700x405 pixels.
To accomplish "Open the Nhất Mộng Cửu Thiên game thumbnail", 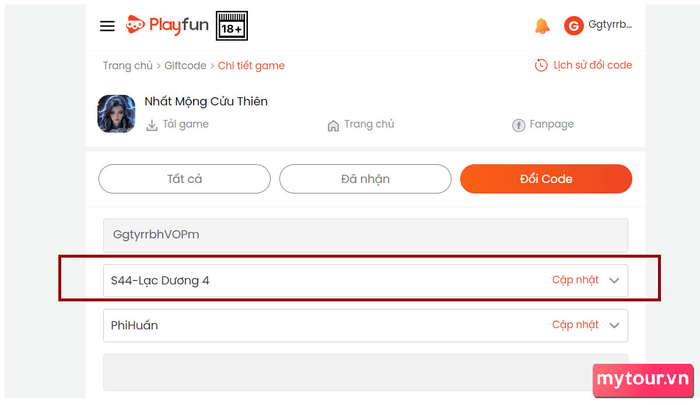I will click(x=116, y=113).
